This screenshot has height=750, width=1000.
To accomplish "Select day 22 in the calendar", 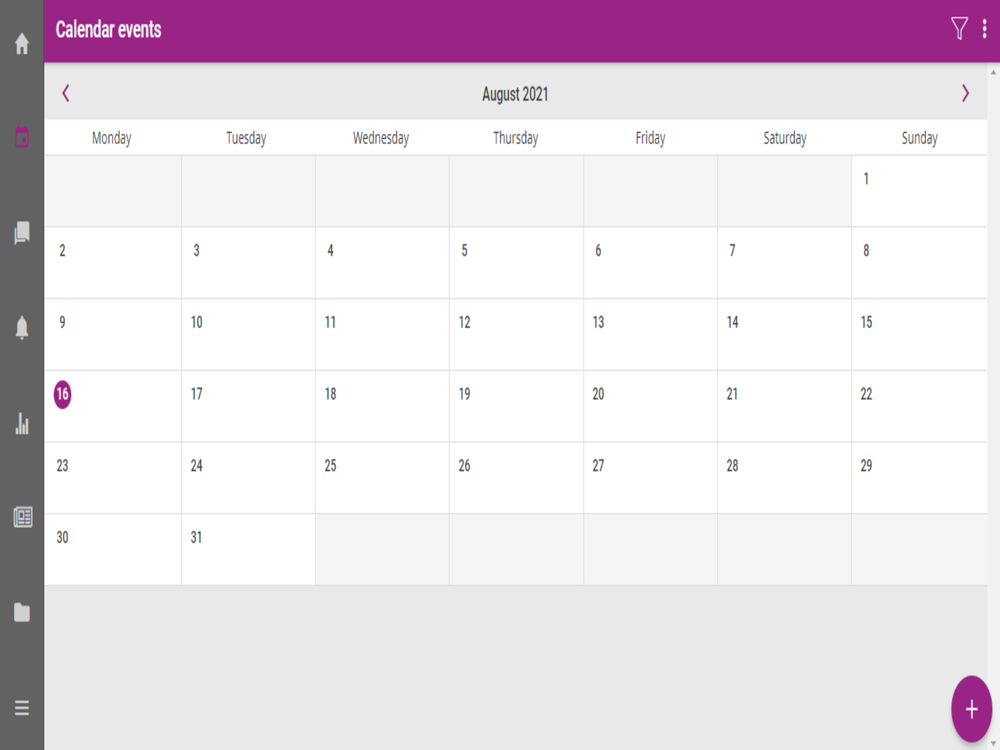I will click(x=919, y=406).
